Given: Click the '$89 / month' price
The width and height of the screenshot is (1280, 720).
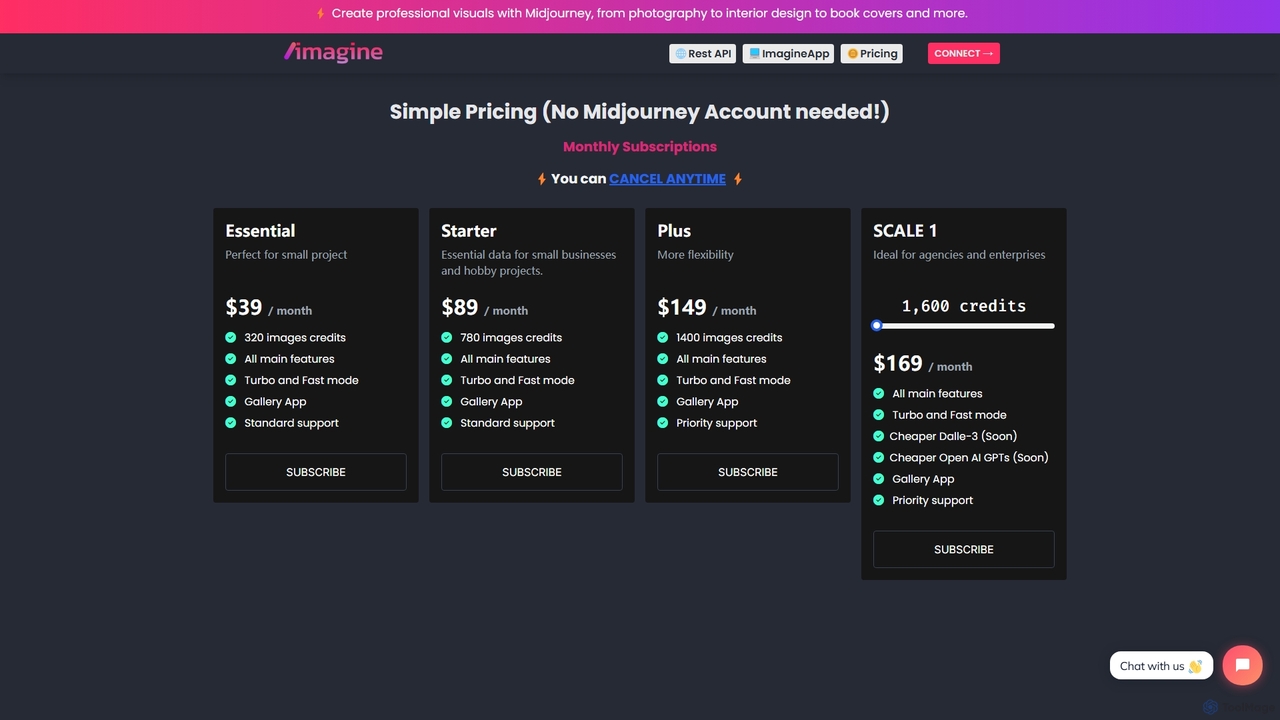Looking at the screenshot, I should click(x=485, y=308).
